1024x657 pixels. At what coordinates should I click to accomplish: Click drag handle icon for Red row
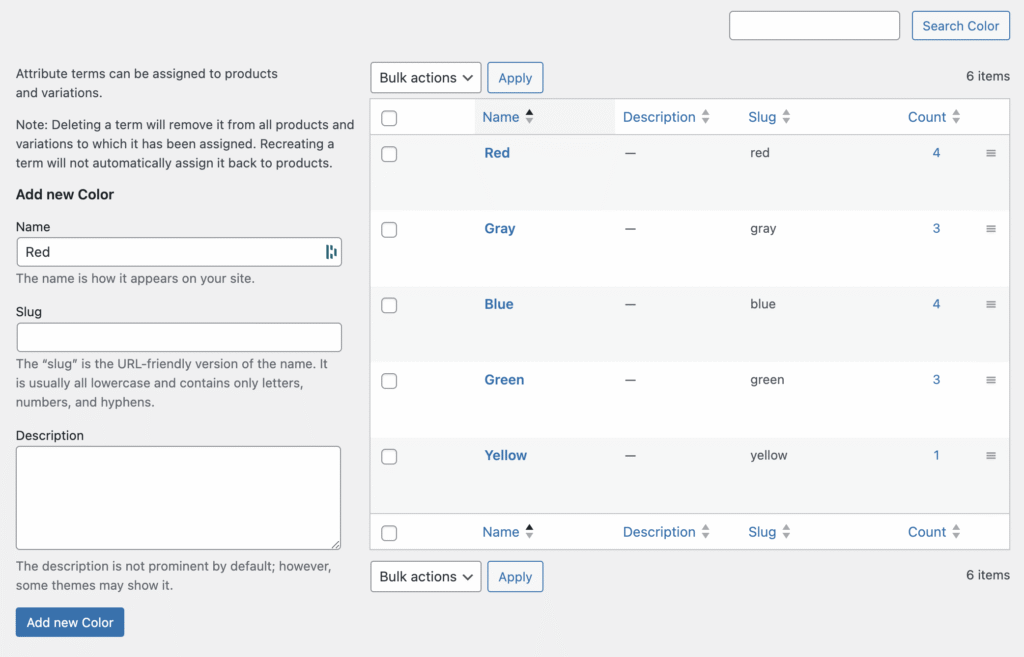click(990, 153)
